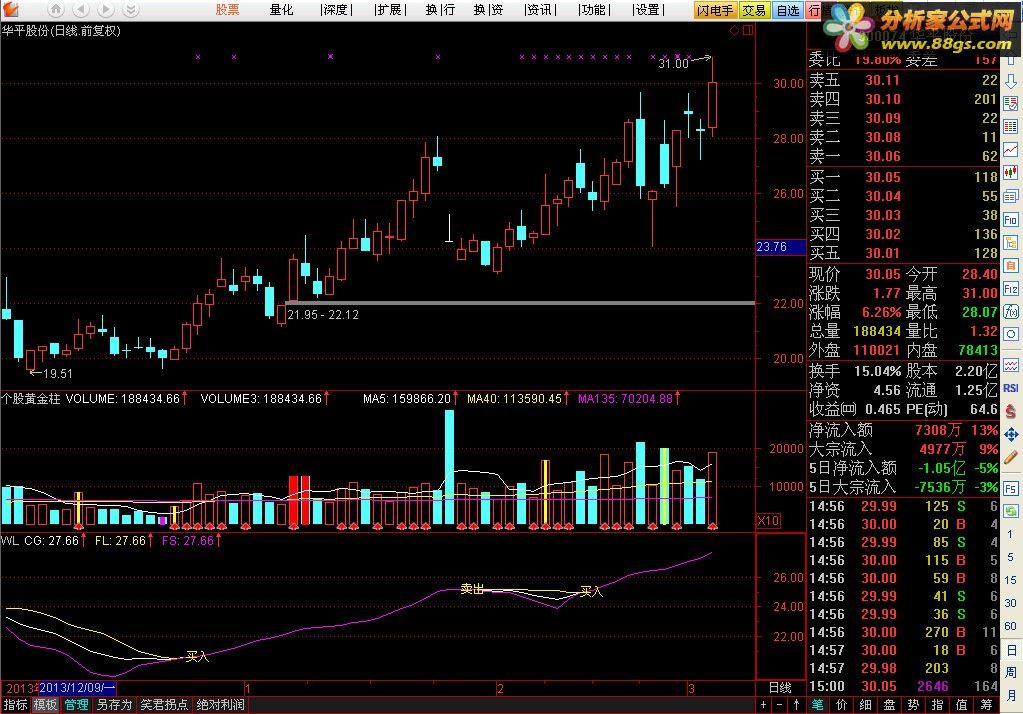Switch to the 60-minute period

(1010, 626)
